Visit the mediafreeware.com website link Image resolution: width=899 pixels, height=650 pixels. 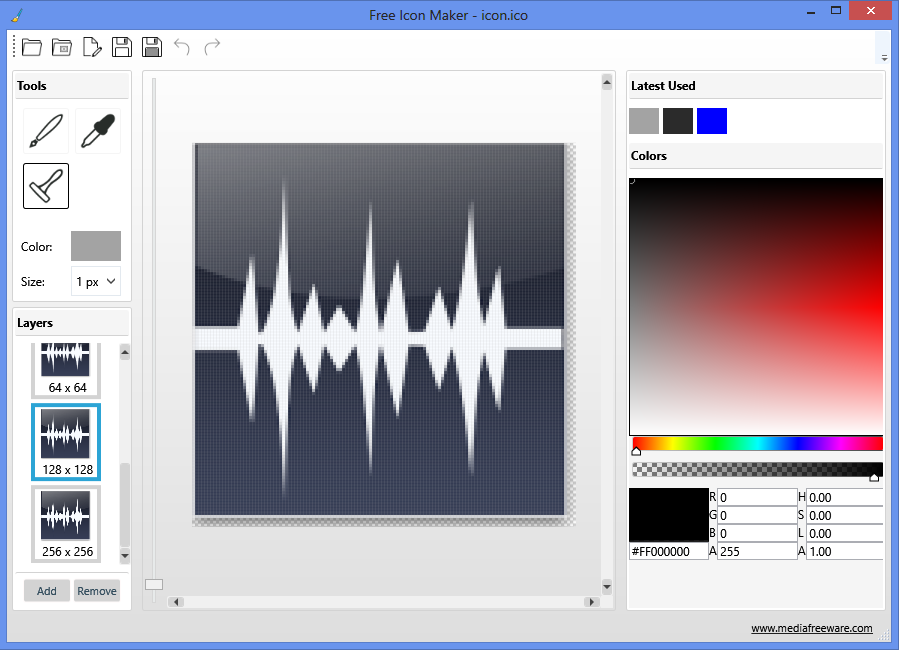click(812, 628)
